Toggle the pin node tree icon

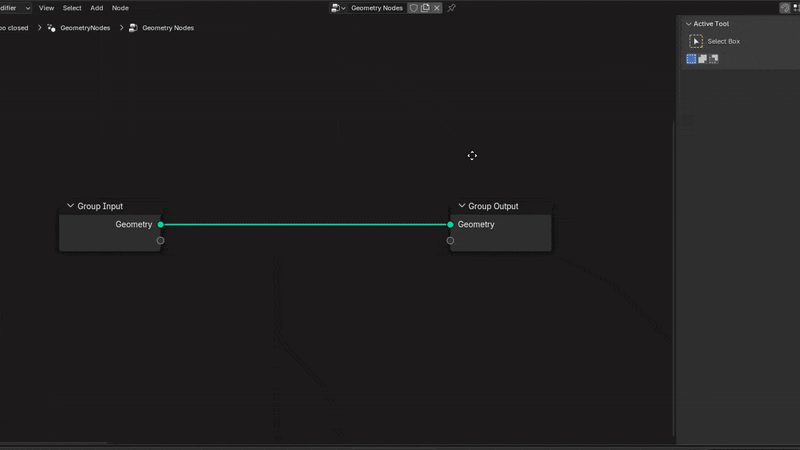(452, 8)
